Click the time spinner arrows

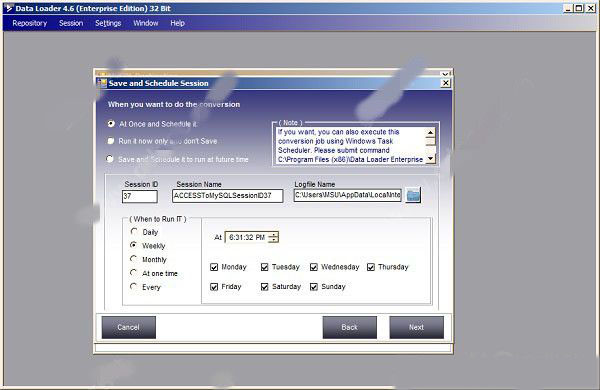(x=274, y=237)
